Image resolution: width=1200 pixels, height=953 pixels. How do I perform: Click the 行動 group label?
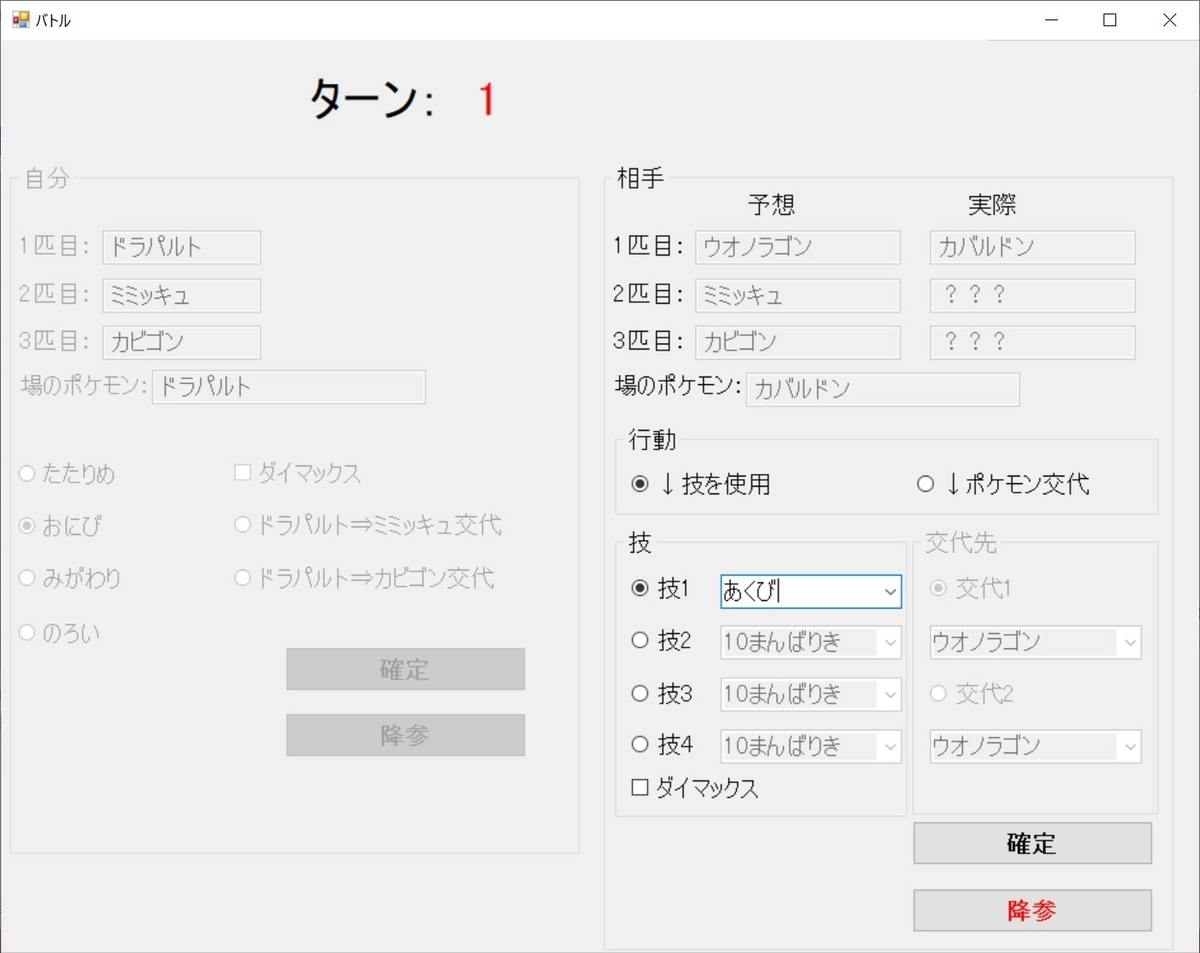(x=653, y=439)
